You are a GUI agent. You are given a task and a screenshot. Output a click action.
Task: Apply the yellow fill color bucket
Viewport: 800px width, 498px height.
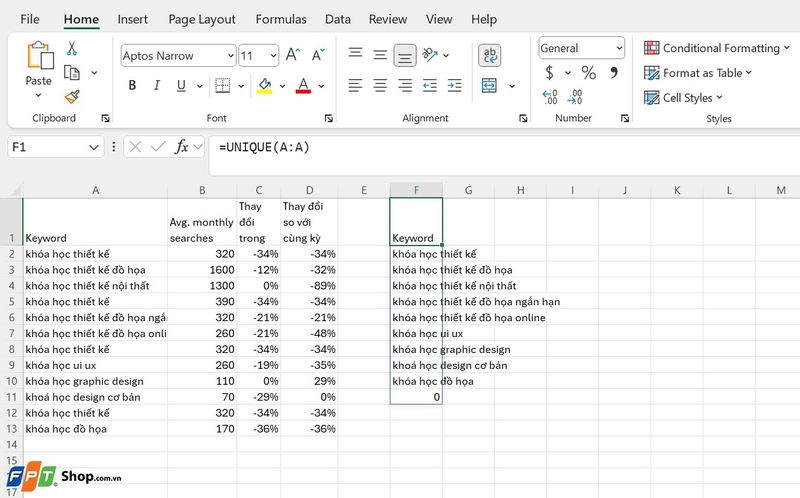pyautogui.click(x=264, y=86)
